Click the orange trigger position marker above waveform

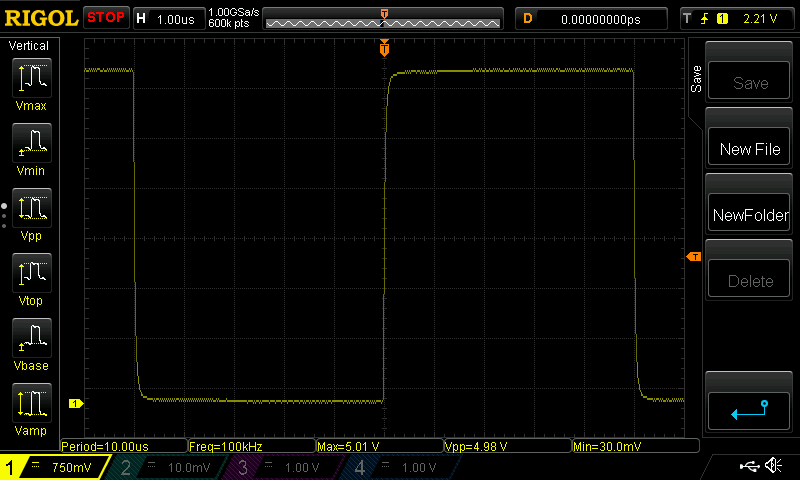click(384, 47)
